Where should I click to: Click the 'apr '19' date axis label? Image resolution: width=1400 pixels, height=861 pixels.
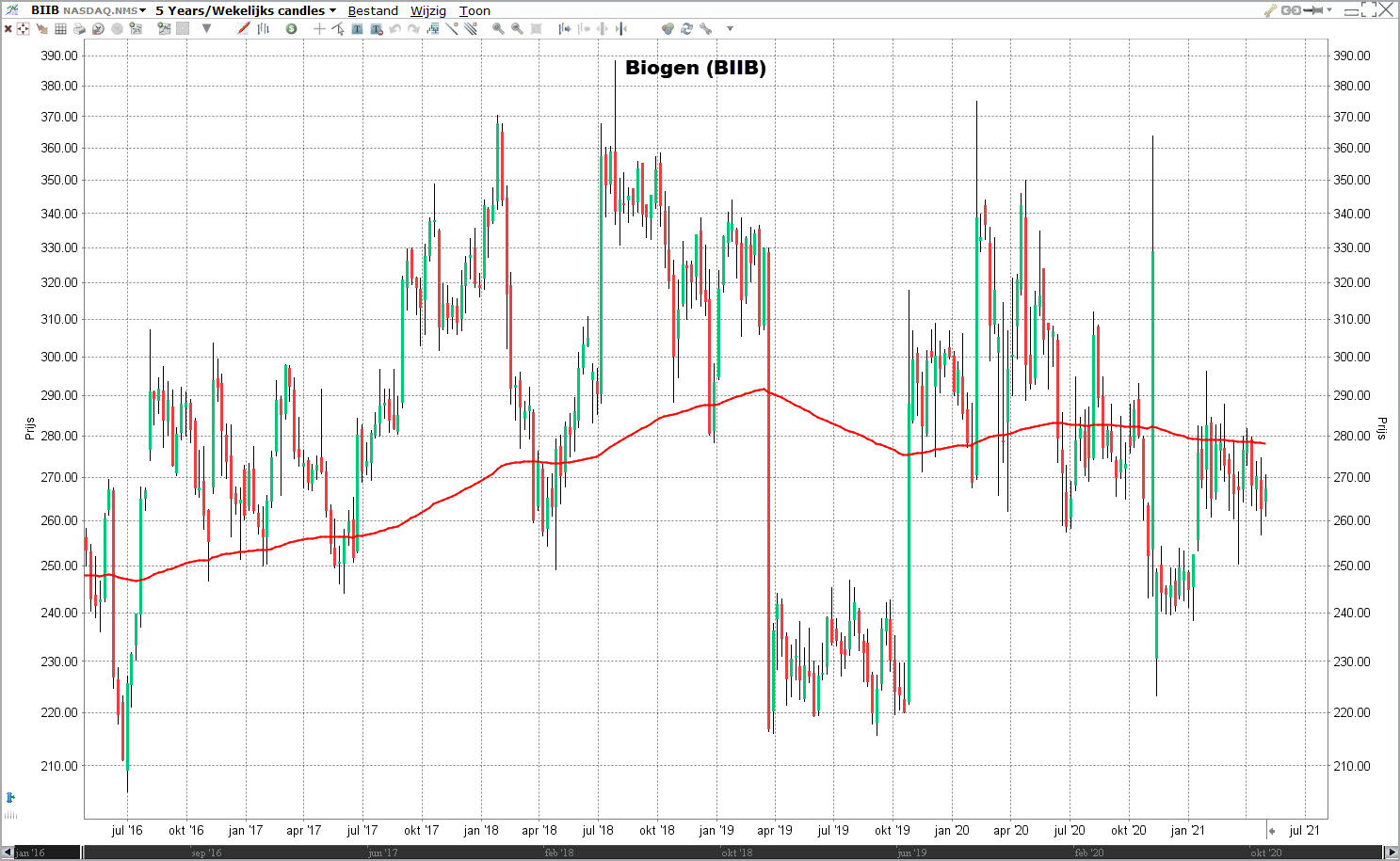[776, 830]
